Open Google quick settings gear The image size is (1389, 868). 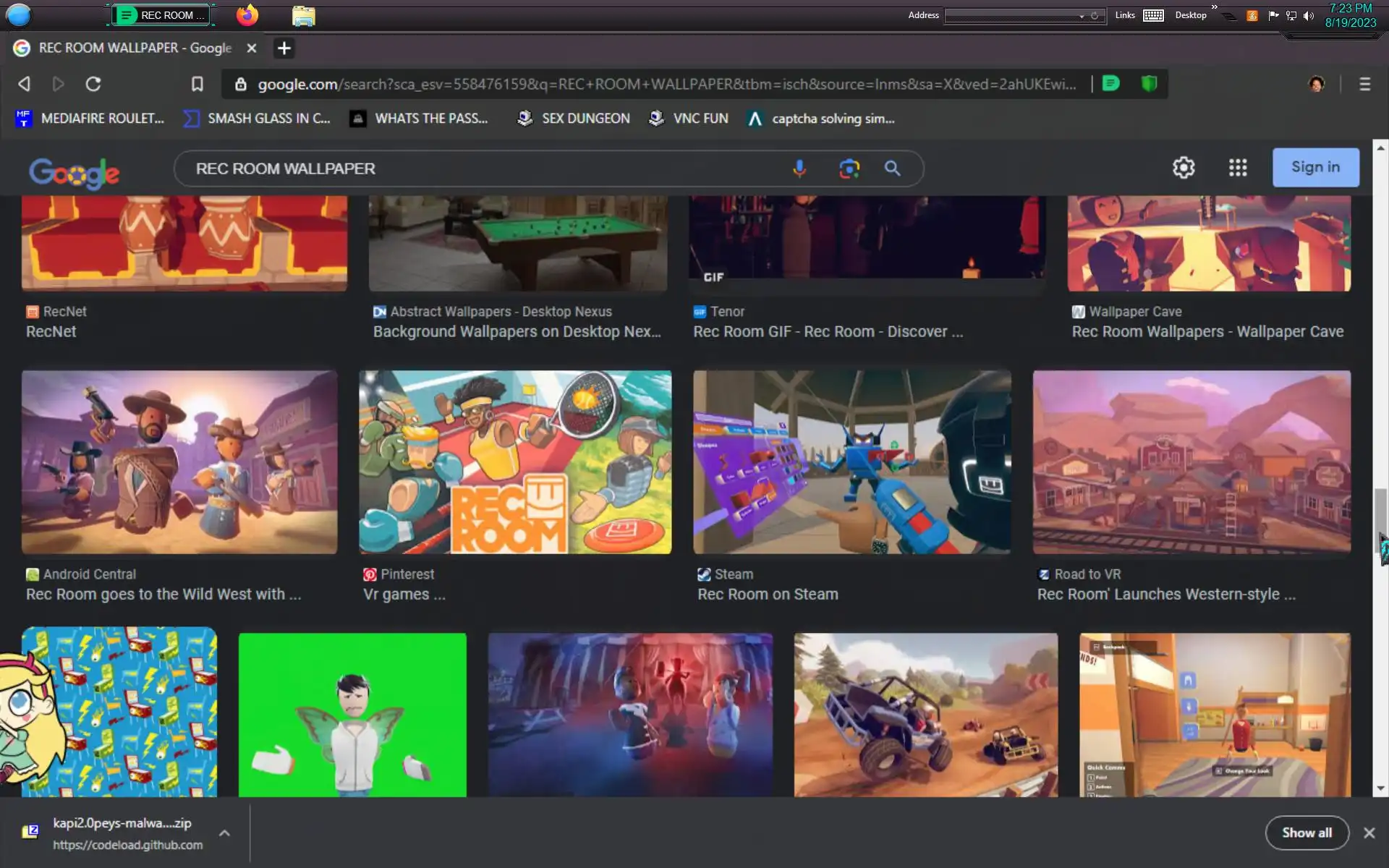1183,168
